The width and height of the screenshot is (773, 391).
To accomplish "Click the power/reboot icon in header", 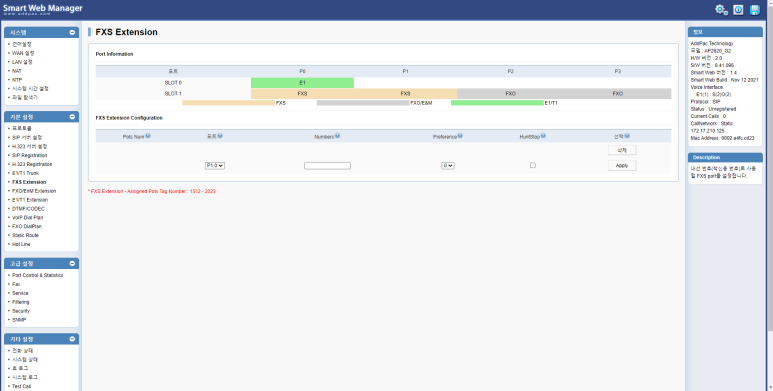I will click(738, 10).
